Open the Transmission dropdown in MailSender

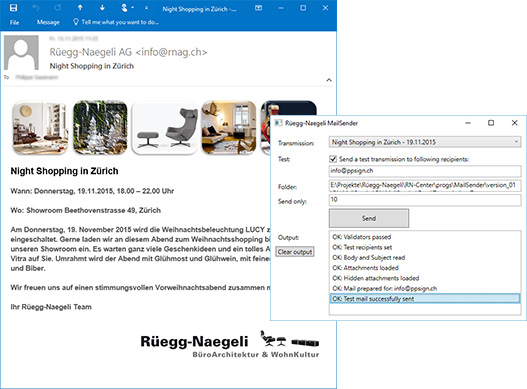[425, 142]
